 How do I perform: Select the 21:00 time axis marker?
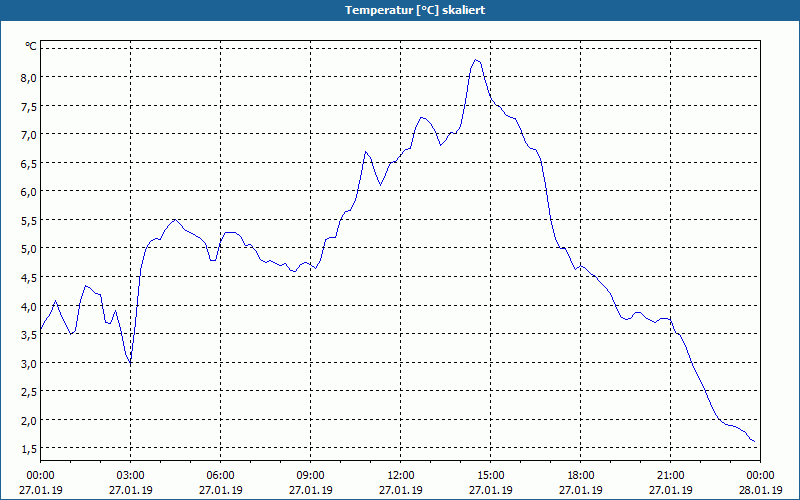(670, 476)
